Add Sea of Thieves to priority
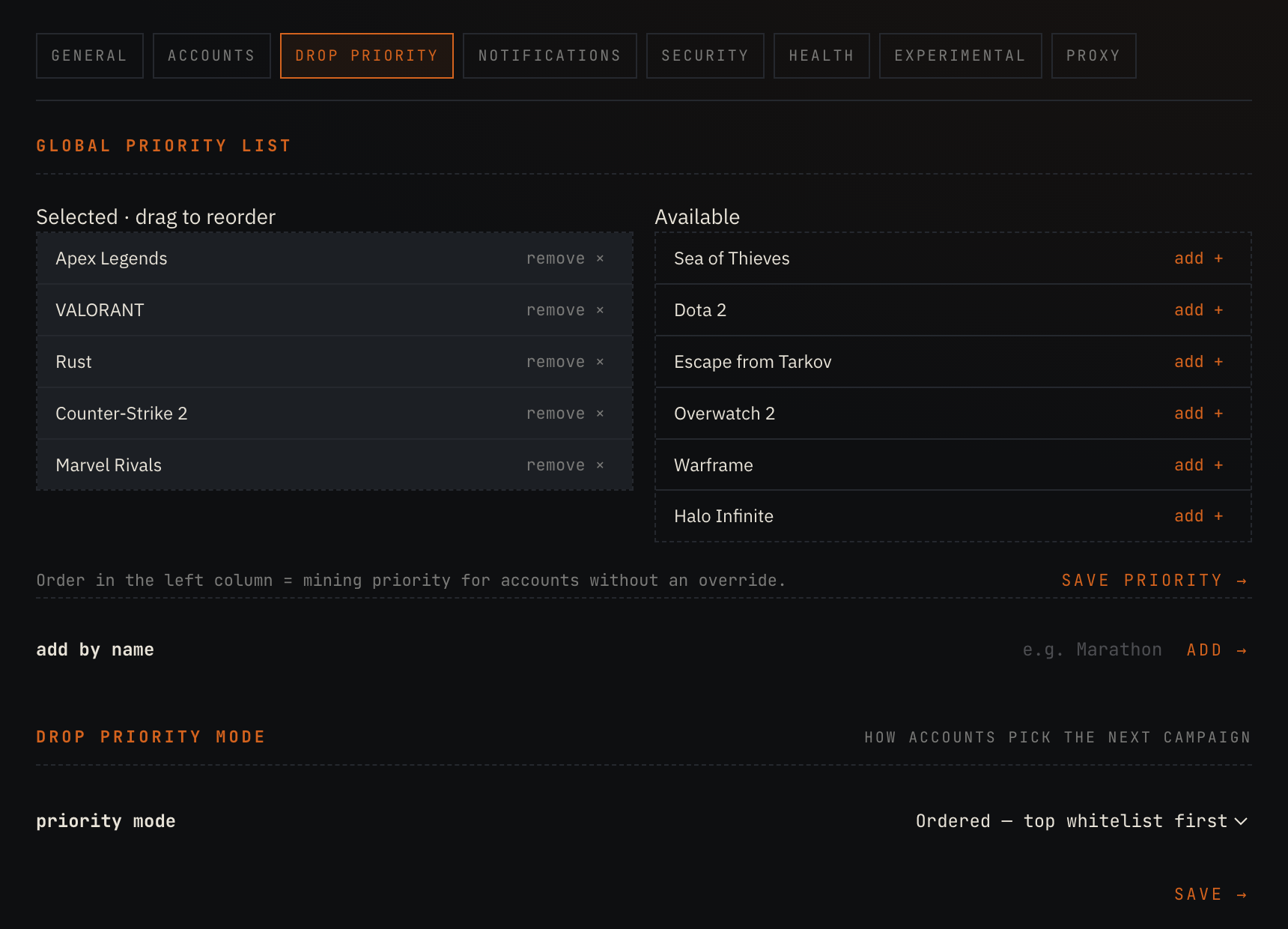The height and width of the screenshot is (929, 1288). click(1198, 258)
